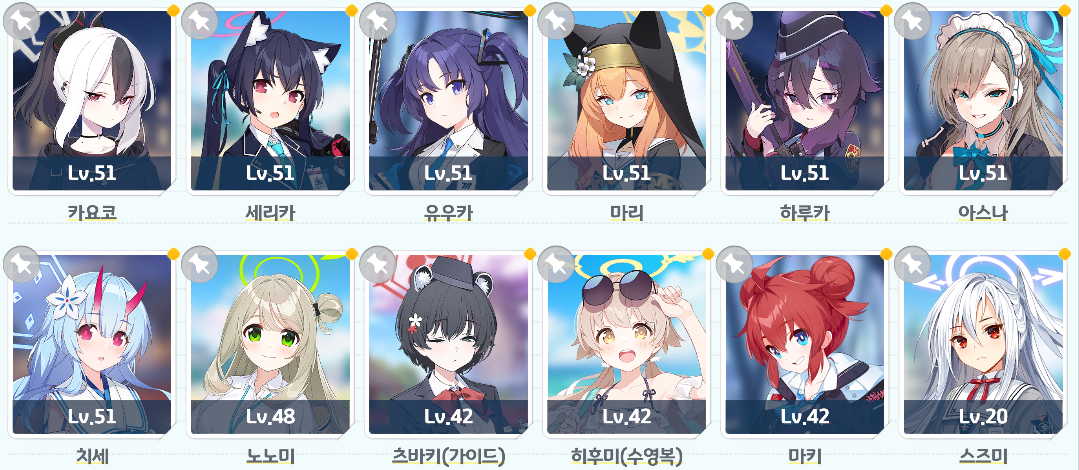Screen dimensions: 1079x470
Task: Toggle the pin icon on 카요코's card
Action: coord(21,20)
